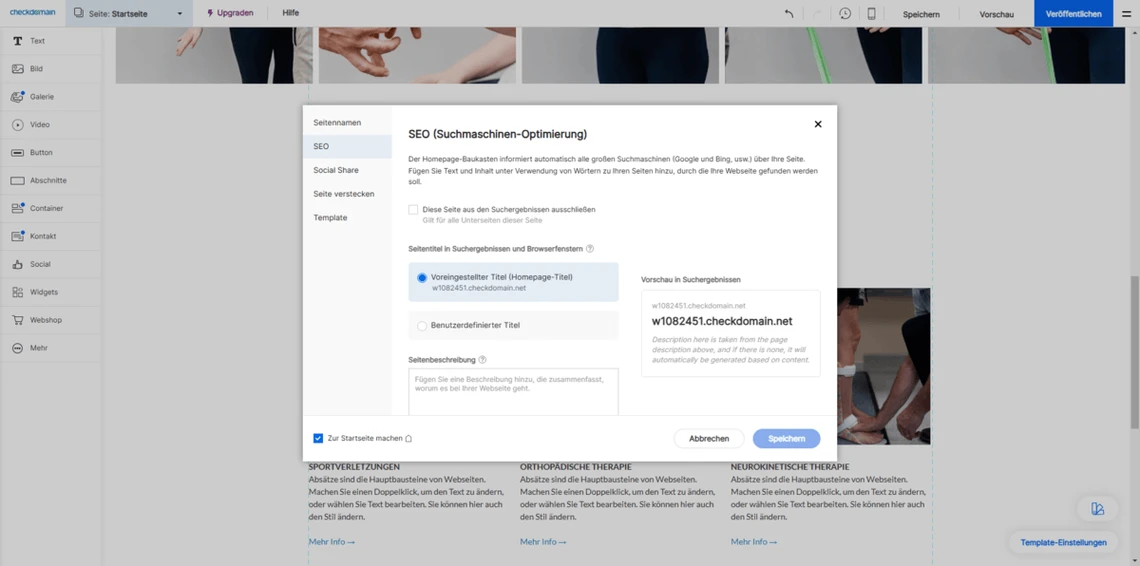Open the Kontakt element icon

(17, 236)
